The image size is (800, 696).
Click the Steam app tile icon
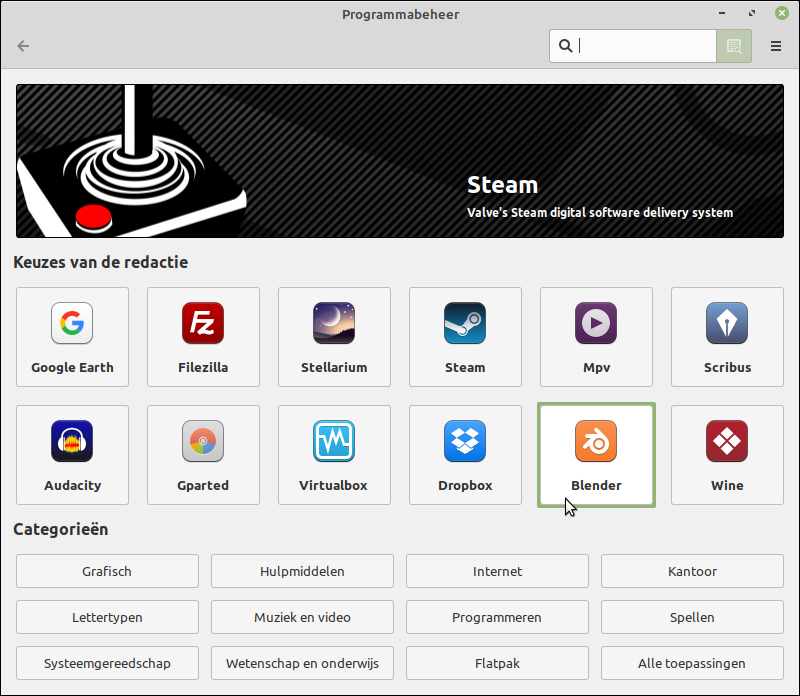coord(465,323)
